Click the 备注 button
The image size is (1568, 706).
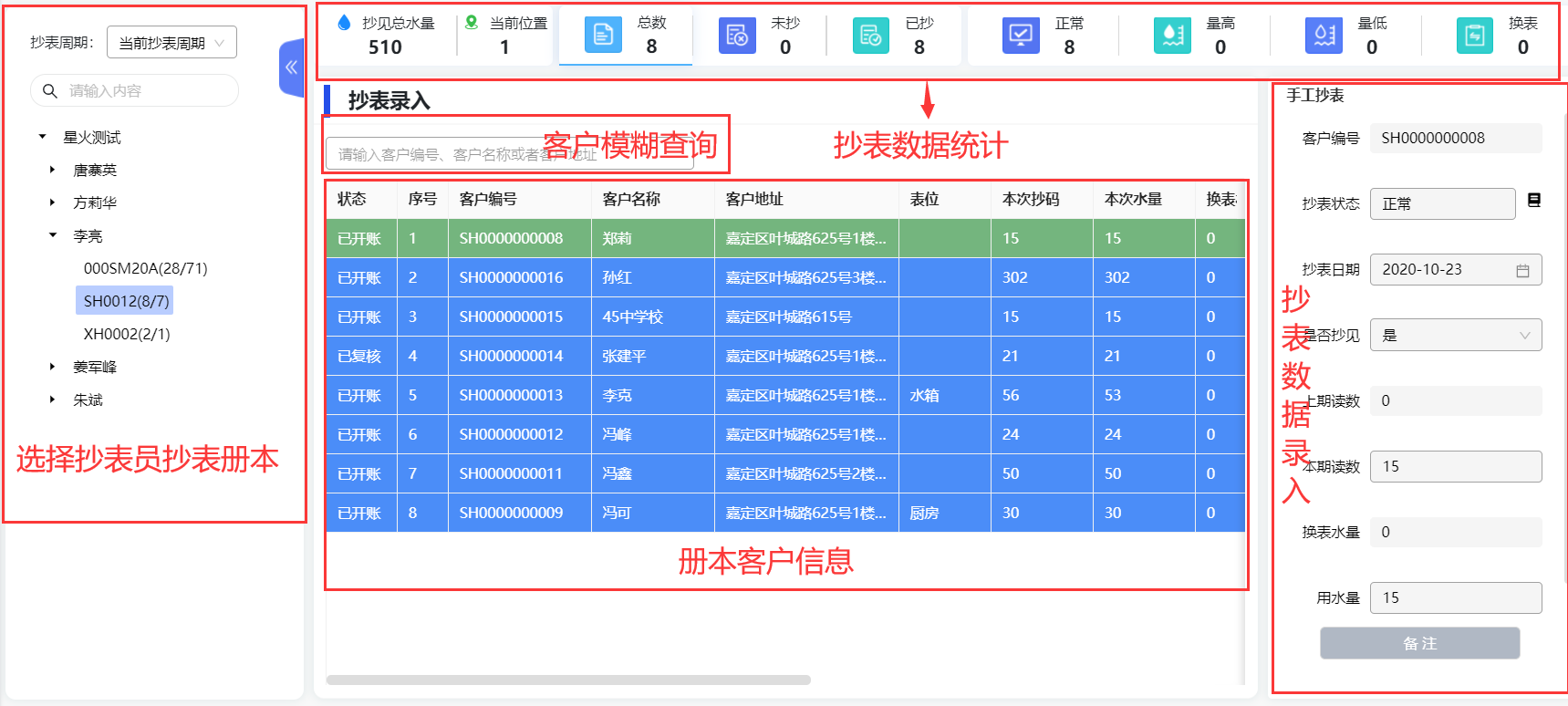tap(1419, 643)
